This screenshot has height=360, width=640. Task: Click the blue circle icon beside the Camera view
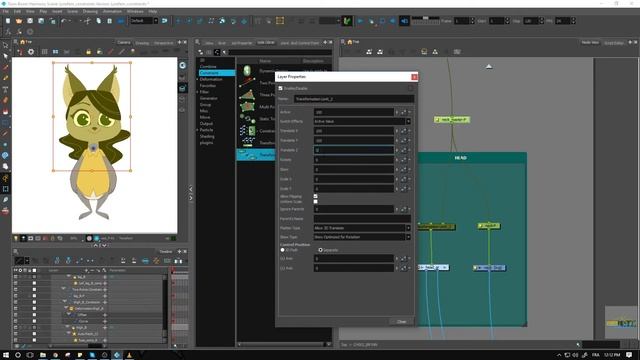[x=182, y=65]
